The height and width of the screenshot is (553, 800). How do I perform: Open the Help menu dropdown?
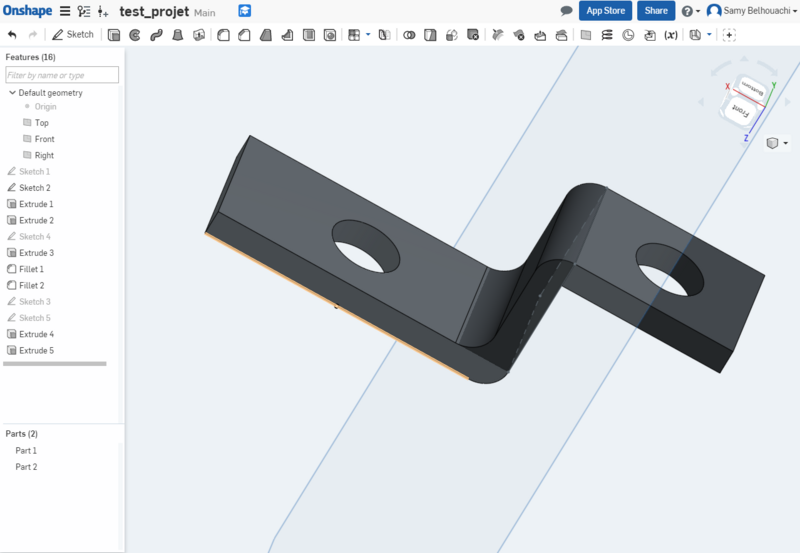tap(691, 11)
